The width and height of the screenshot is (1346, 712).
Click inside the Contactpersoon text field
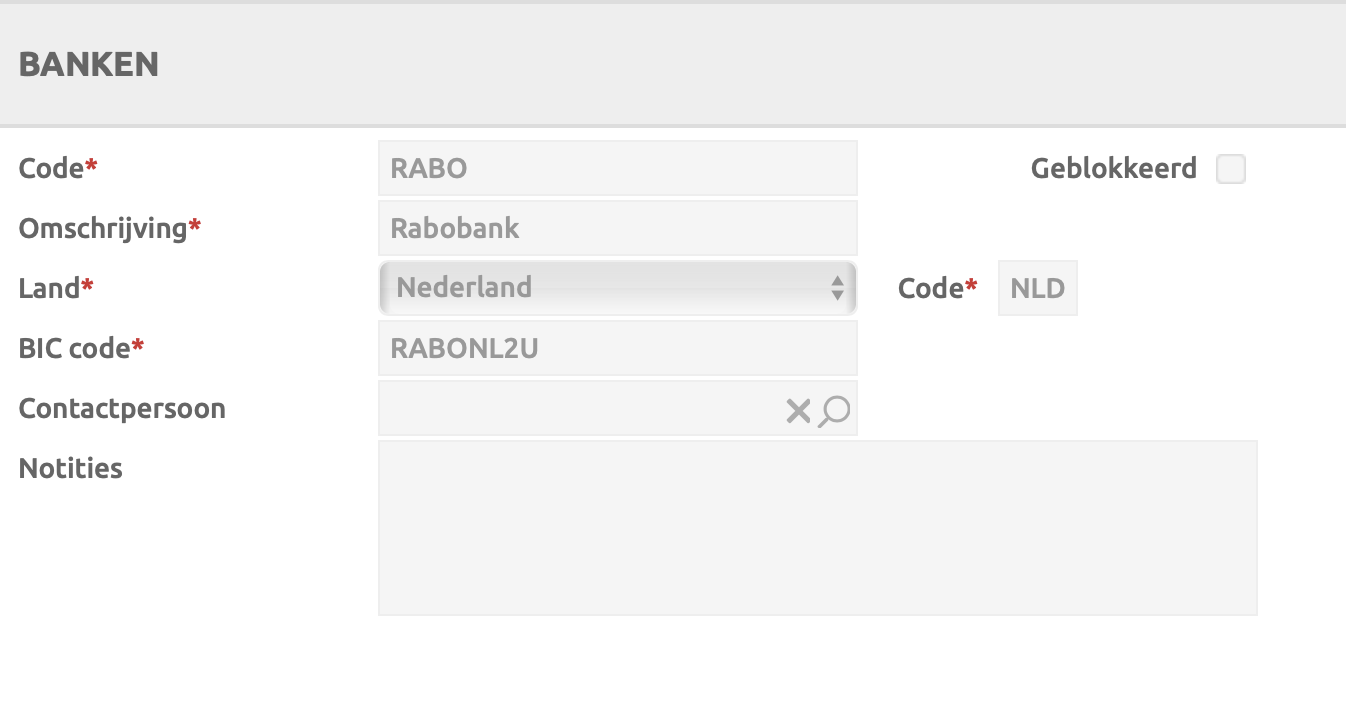(580, 408)
